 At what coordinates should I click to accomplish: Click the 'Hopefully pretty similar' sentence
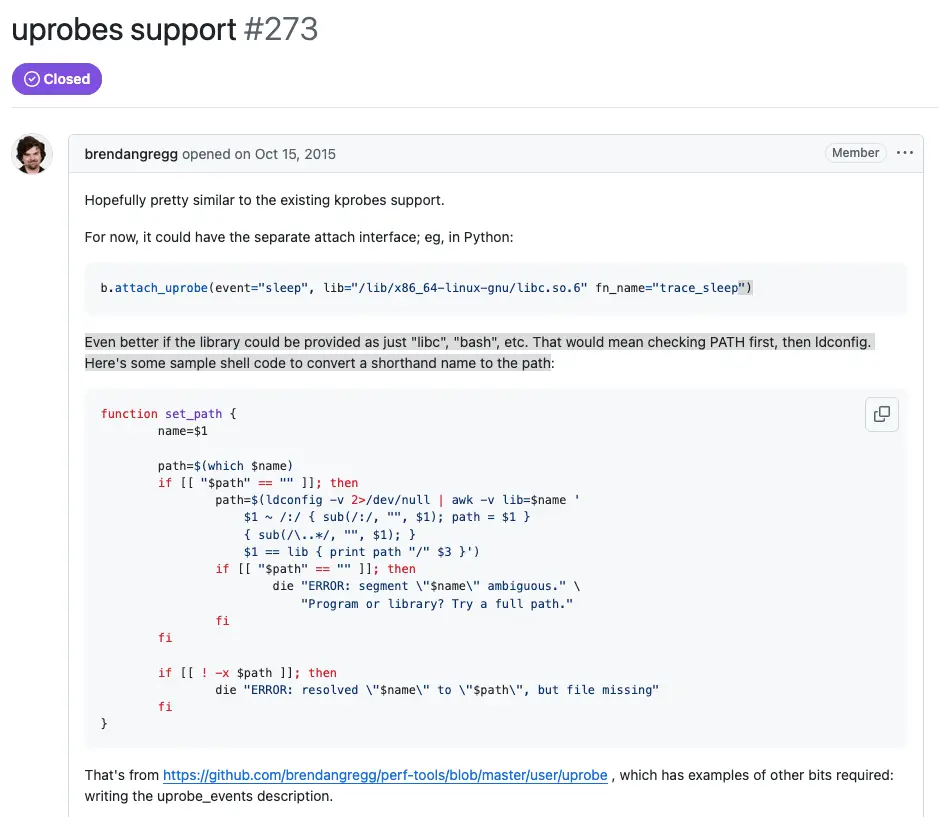coord(264,200)
